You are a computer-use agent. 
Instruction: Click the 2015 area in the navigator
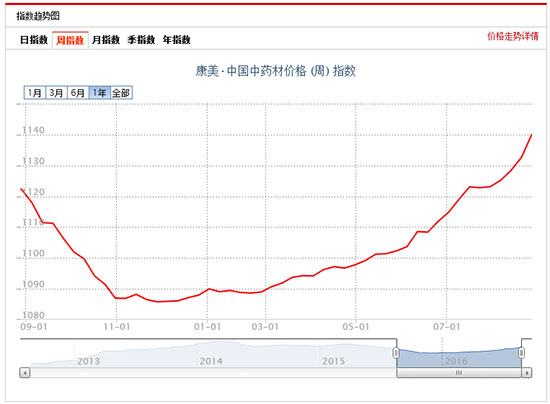[334, 361]
